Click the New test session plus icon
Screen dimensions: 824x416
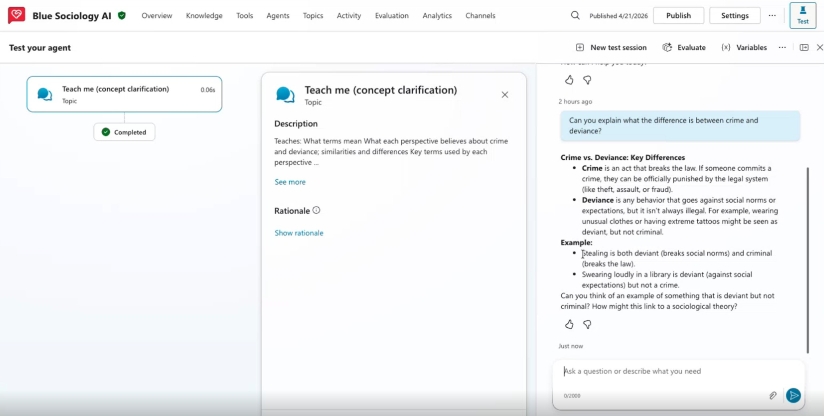[580, 47]
